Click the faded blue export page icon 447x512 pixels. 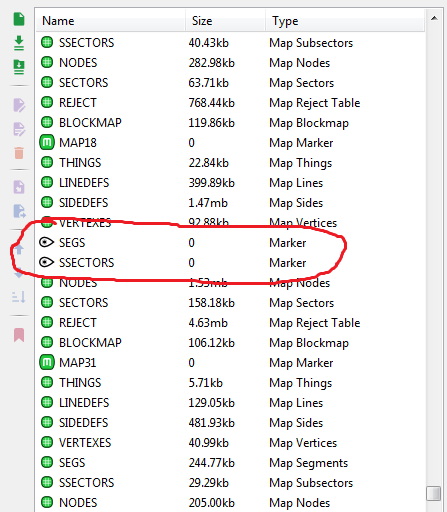[19, 211]
